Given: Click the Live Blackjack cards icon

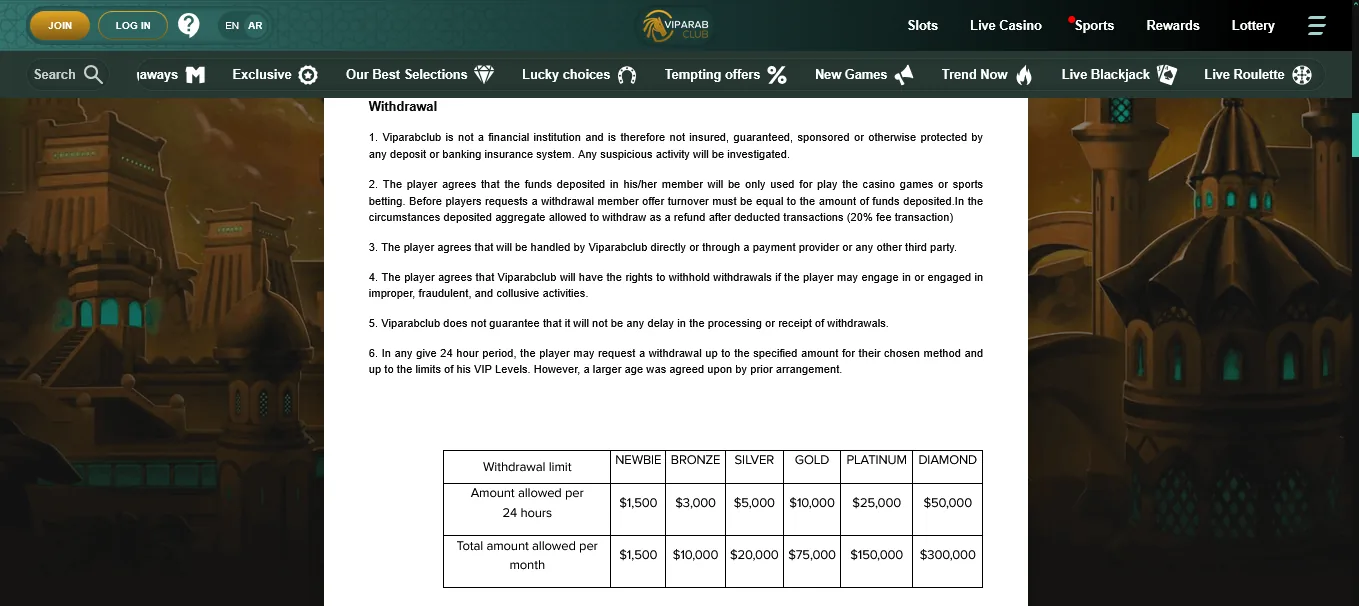Looking at the screenshot, I should pos(1166,75).
